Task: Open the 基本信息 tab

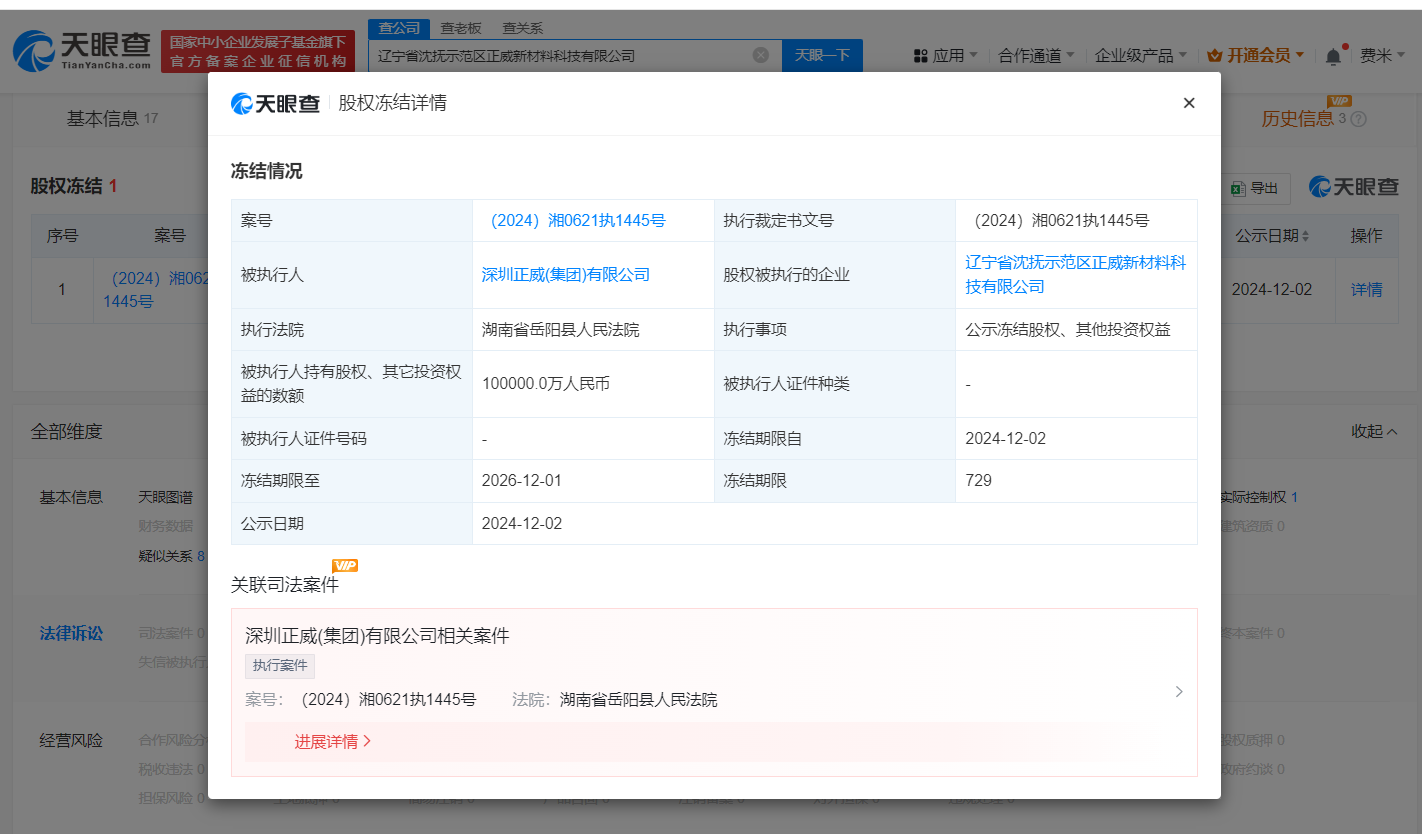Action: pyautogui.click(x=112, y=119)
